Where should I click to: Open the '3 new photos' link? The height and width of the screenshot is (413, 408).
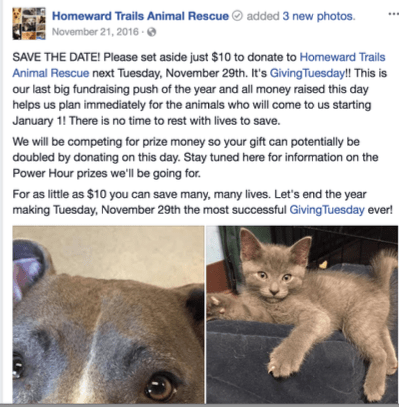319,16
